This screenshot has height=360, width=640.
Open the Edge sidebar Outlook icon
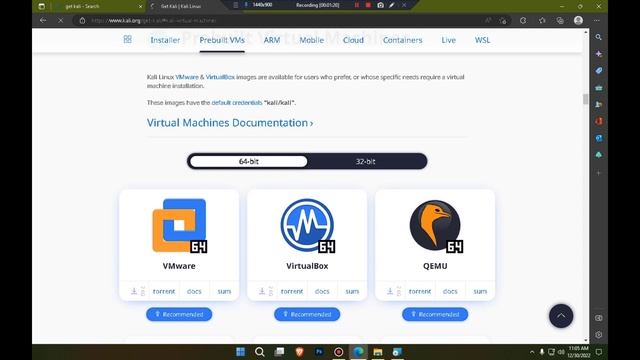click(x=598, y=138)
